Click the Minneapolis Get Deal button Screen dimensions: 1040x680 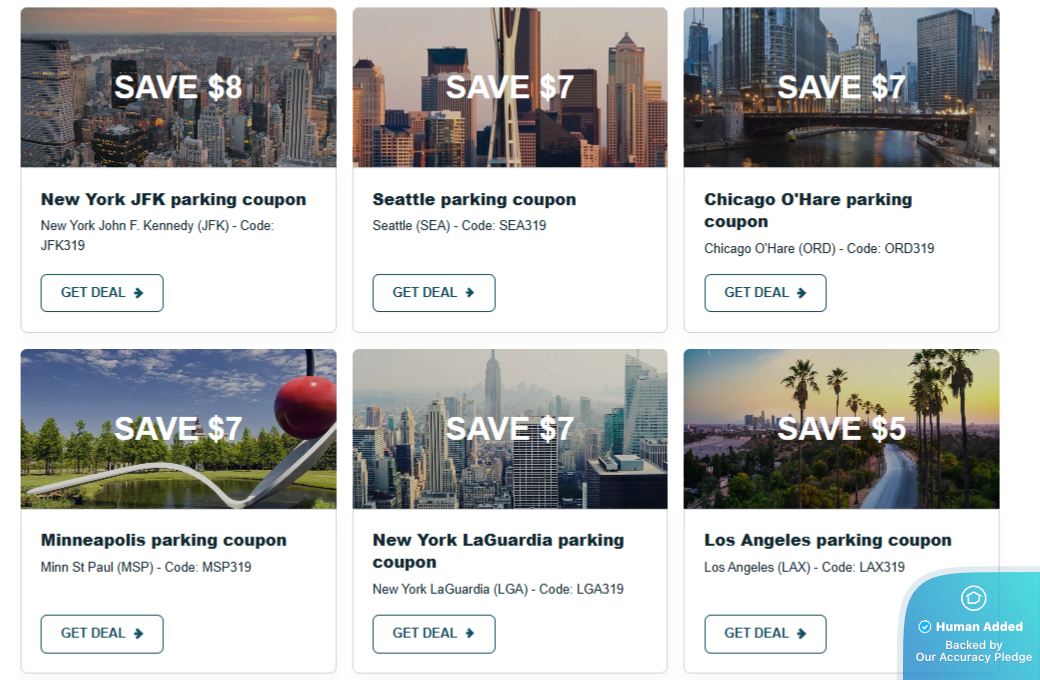coord(102,634)
